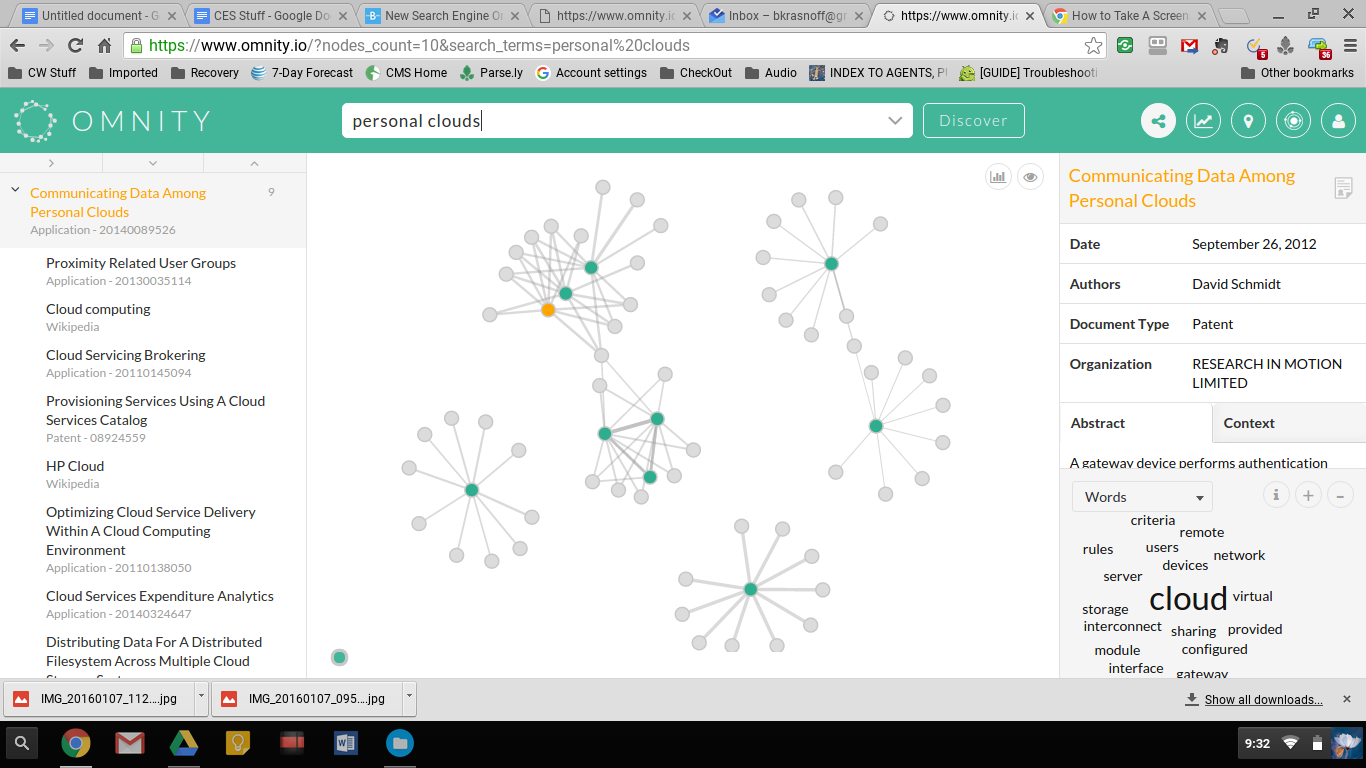This screenshot has width=1366, height=768.
Task: Open the status tray clock 9:32
Action: pos(1257,743)
